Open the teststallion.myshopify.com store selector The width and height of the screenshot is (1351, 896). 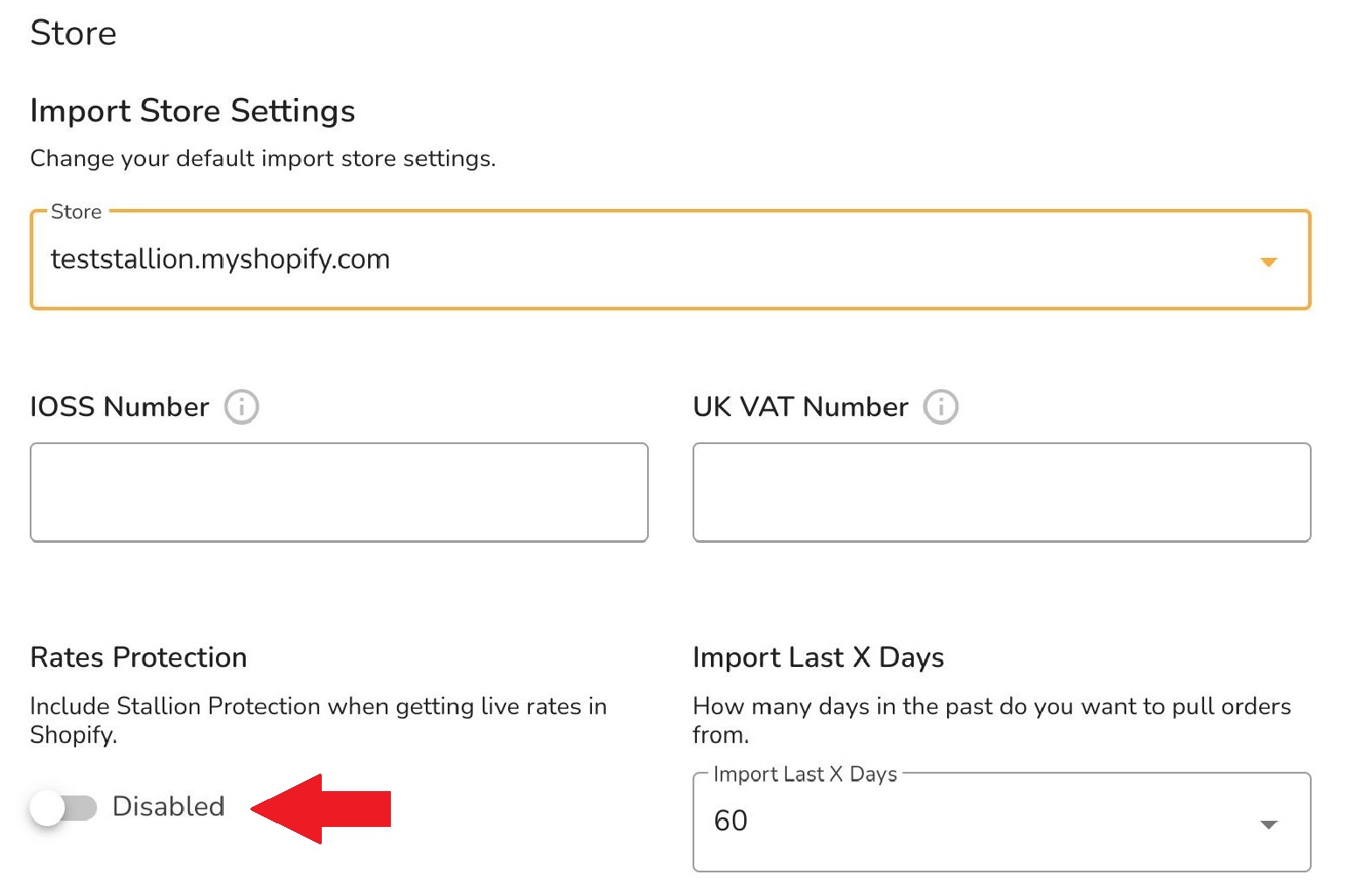click(220, 260)
